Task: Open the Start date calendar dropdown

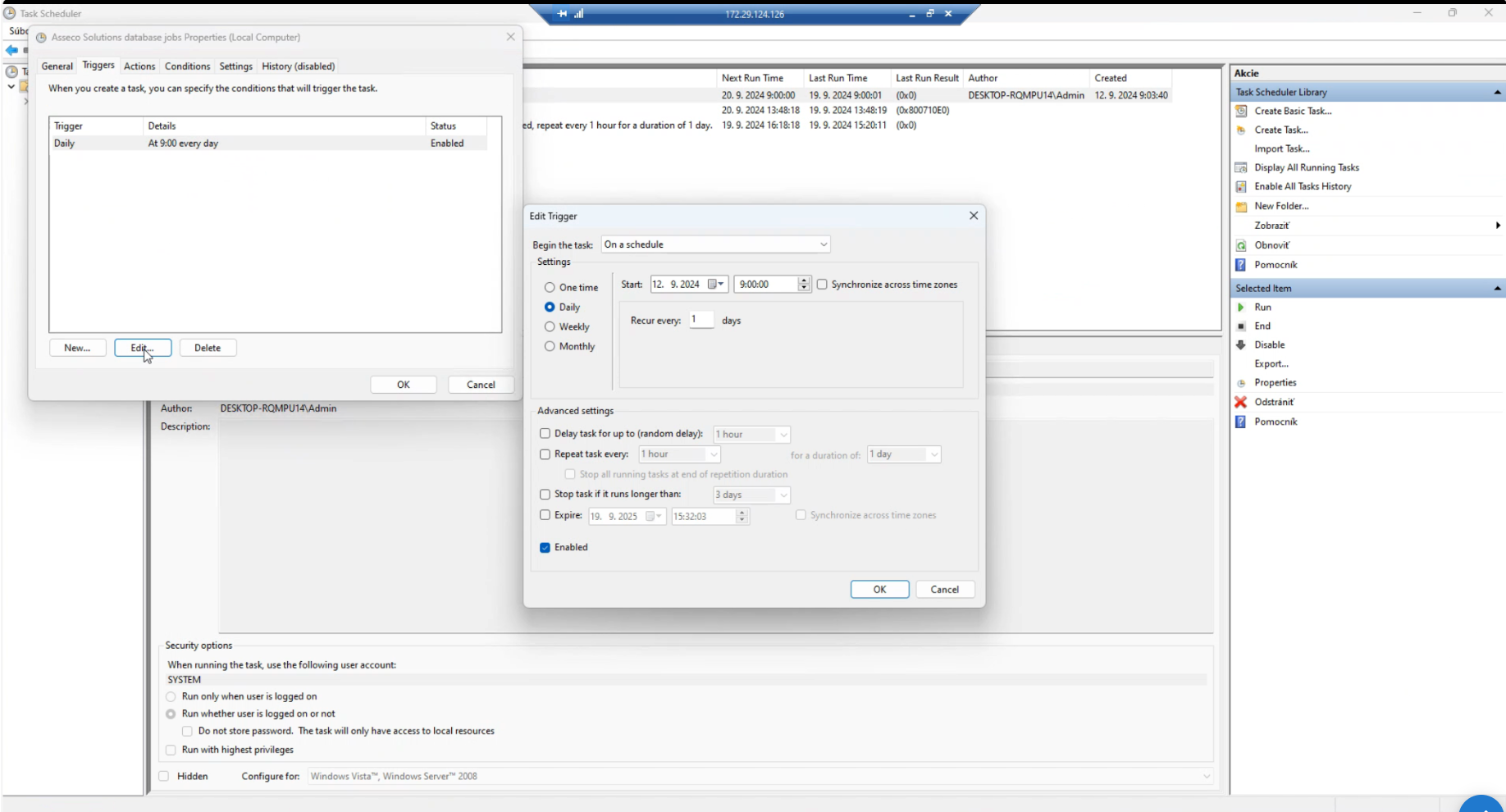Action: point(717,285)
